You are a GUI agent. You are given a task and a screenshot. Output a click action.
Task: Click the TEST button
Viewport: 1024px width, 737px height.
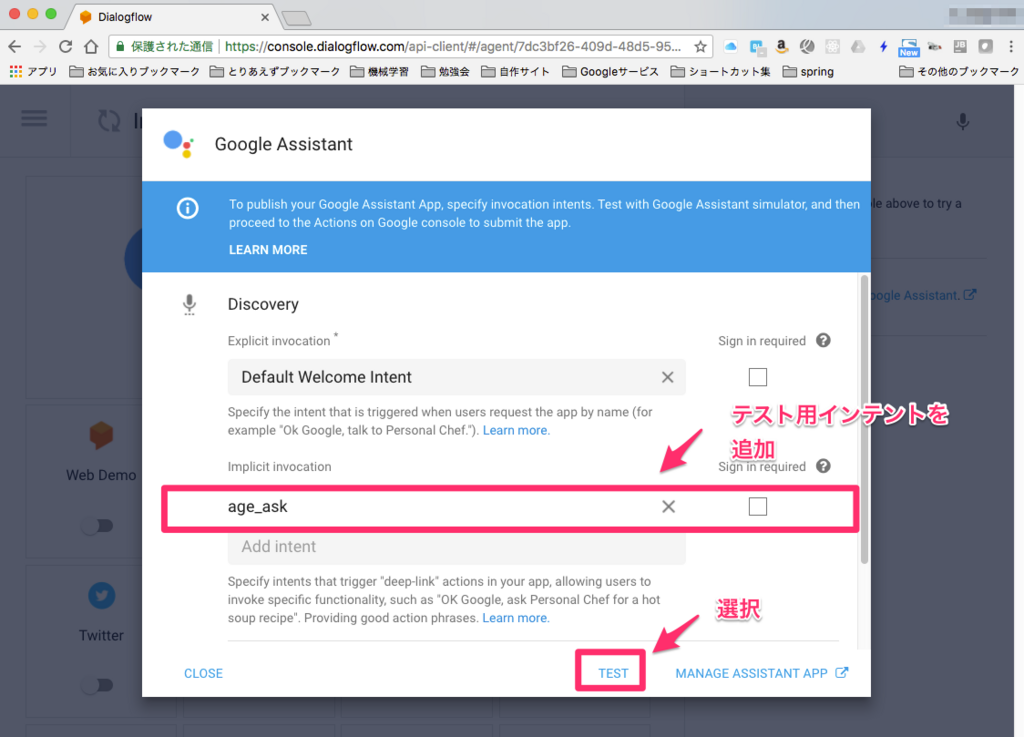613,673
